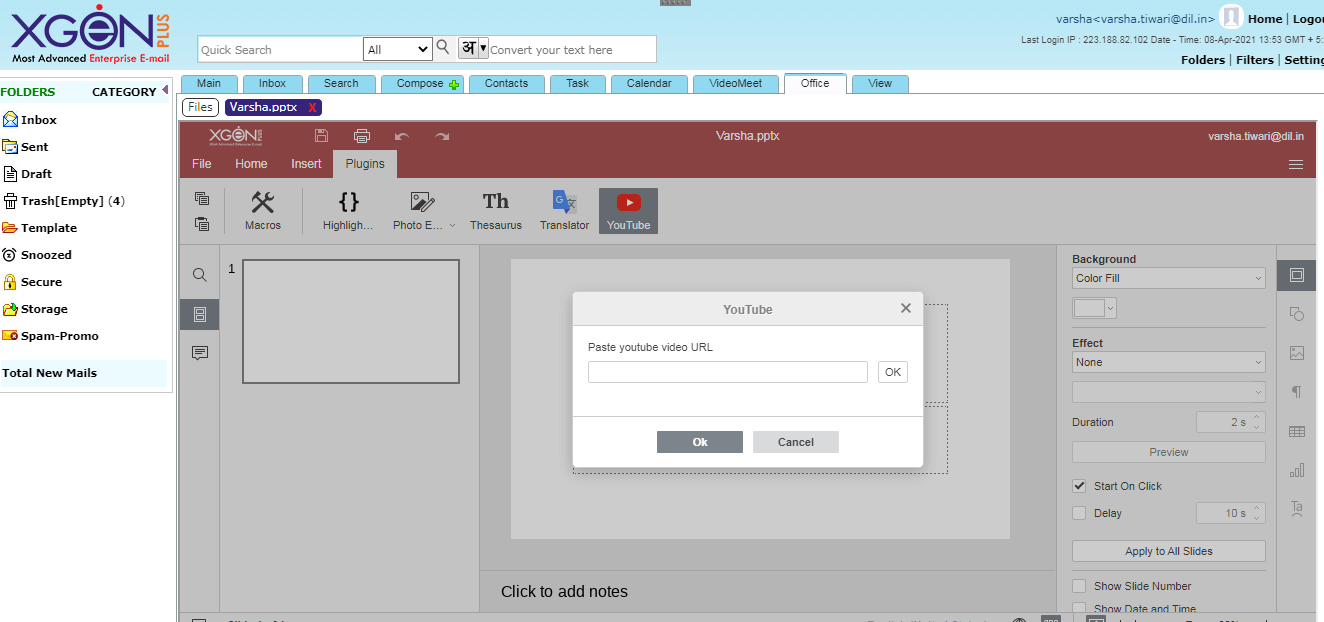Switch to the Home ribbon tab
1324x622 pixels.
click(251, 164)
